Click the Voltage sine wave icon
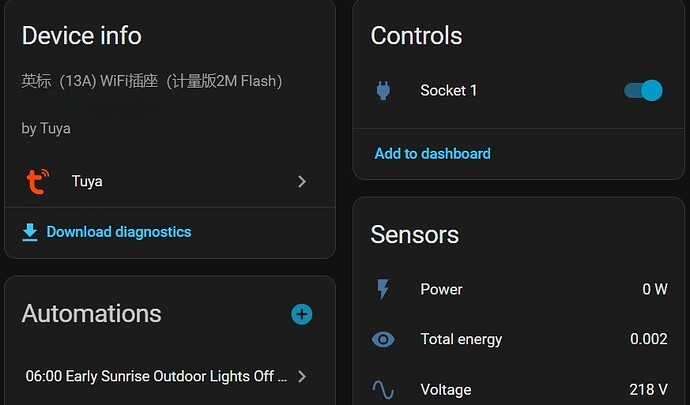The width and height of the screenshot is (690, 405). [x=382, y=389]
